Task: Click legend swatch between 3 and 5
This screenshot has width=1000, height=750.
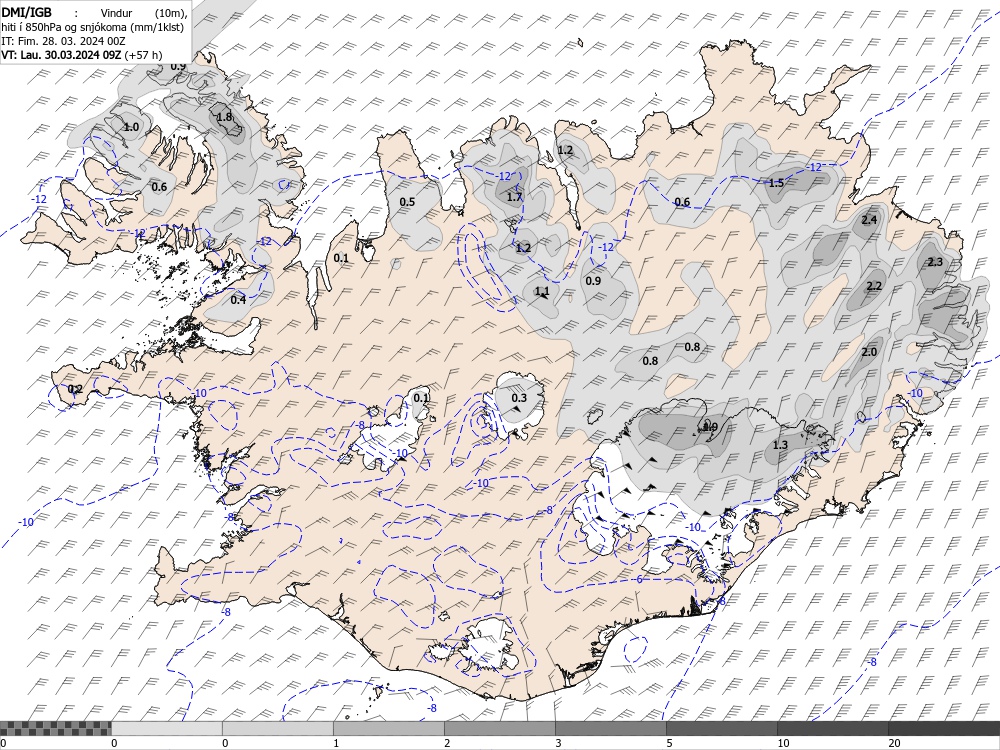Action: pyautogui.click(x=610, y=728)
